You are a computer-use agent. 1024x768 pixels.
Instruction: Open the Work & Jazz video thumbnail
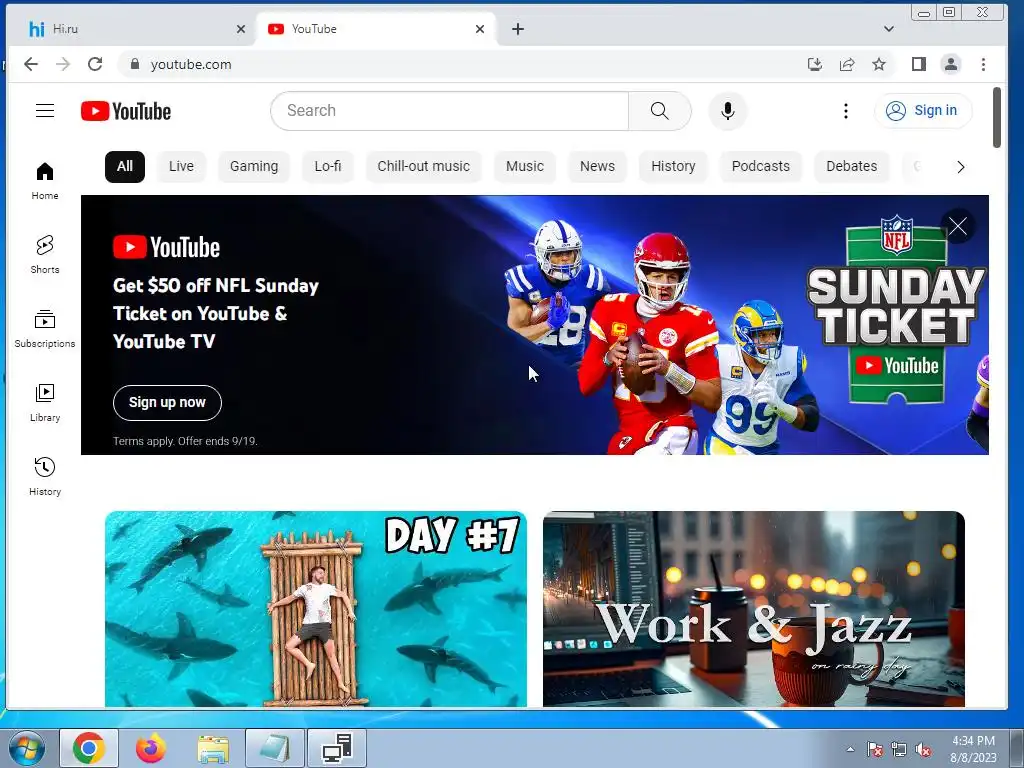(x=754, y=609)
